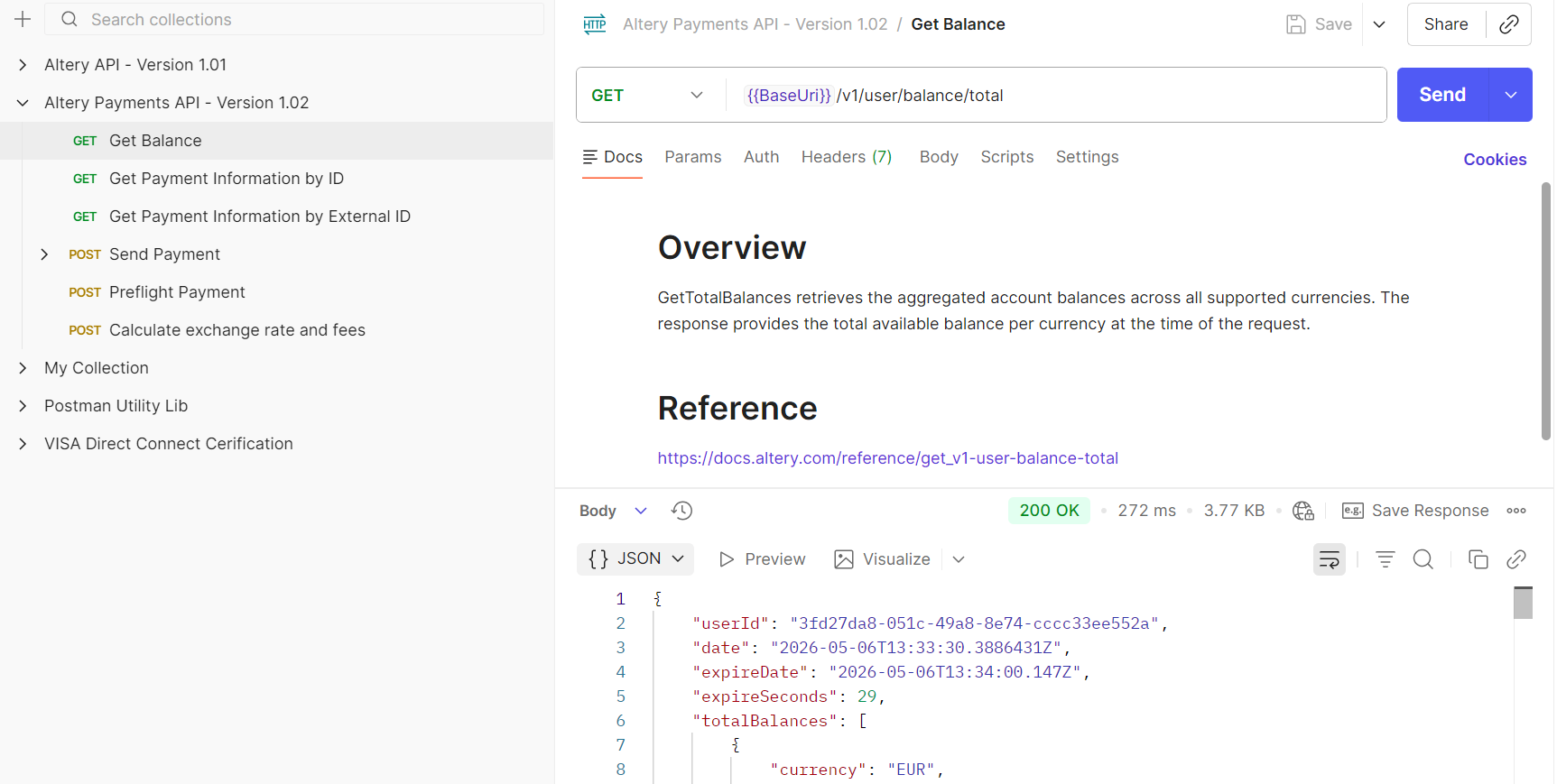The height and width of the screenshot is (784, 1557).
Task: Open the Headers (7) tab
Action: 847,157
